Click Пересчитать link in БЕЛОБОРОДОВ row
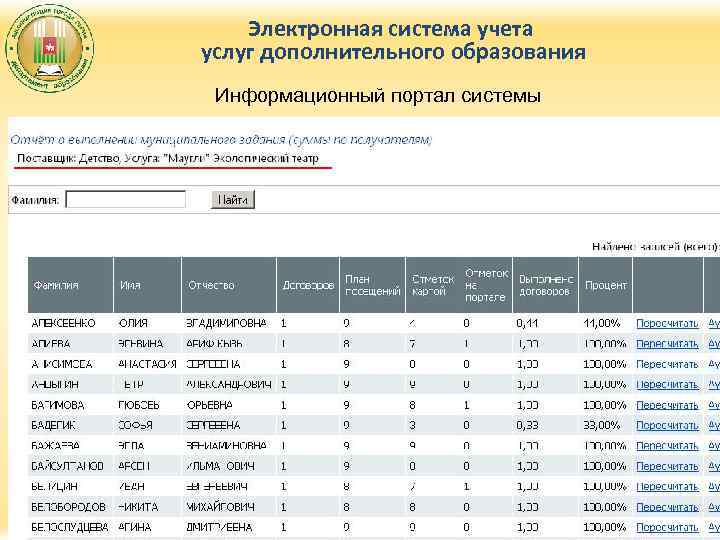This screenshot has width=720, height=540. click(667, 507)
